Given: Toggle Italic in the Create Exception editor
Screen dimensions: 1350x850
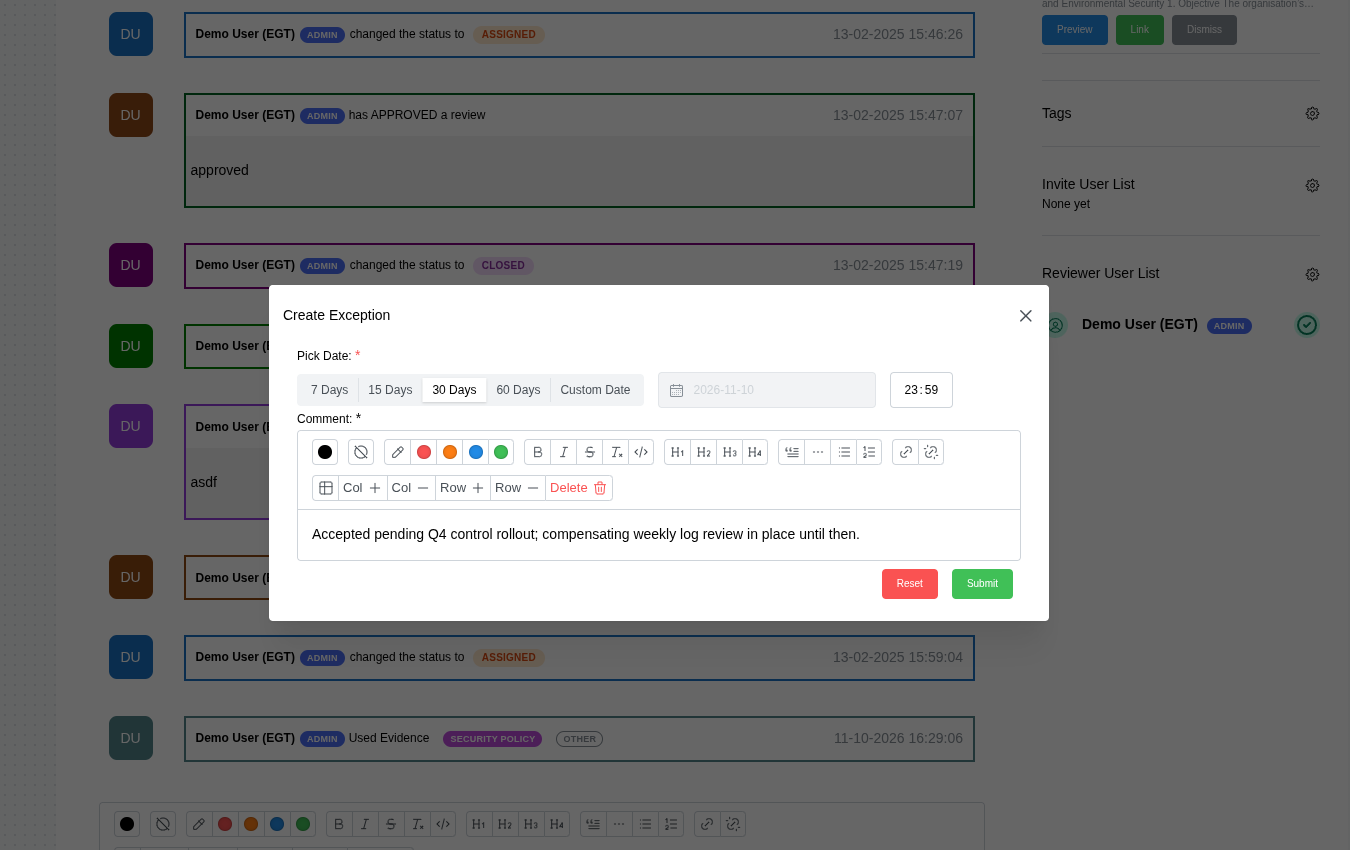Looking at the screenshot, I should pos(564,452).
